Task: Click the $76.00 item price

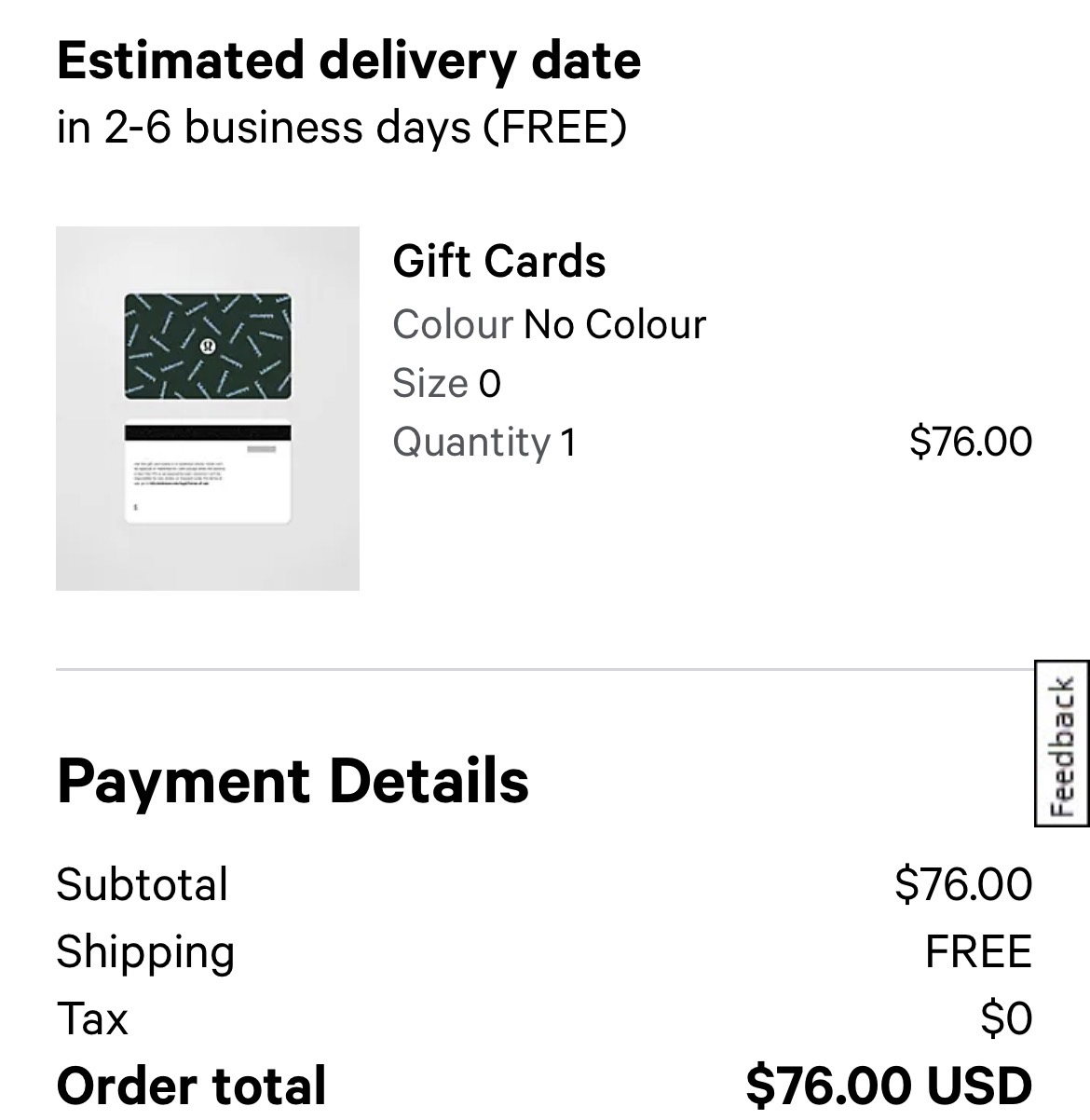Action: (971, 441)
